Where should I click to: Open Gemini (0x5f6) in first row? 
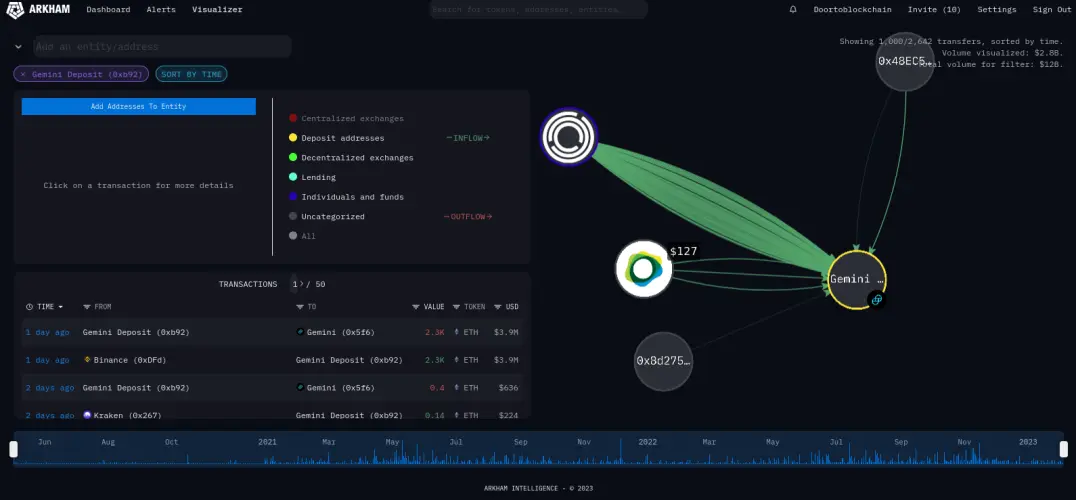(340, 332)
